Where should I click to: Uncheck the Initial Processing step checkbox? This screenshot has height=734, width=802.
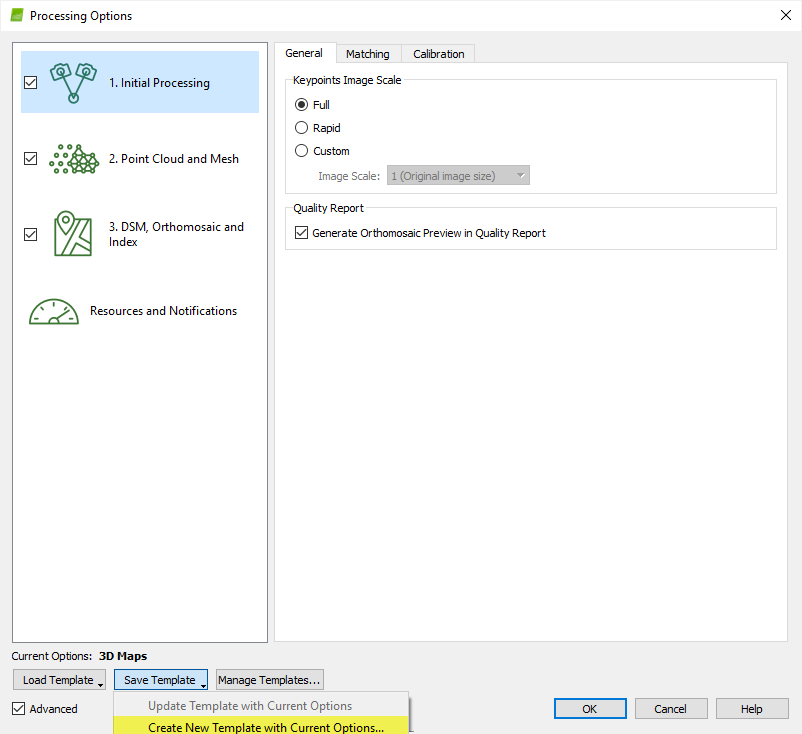tap(30, 83)
